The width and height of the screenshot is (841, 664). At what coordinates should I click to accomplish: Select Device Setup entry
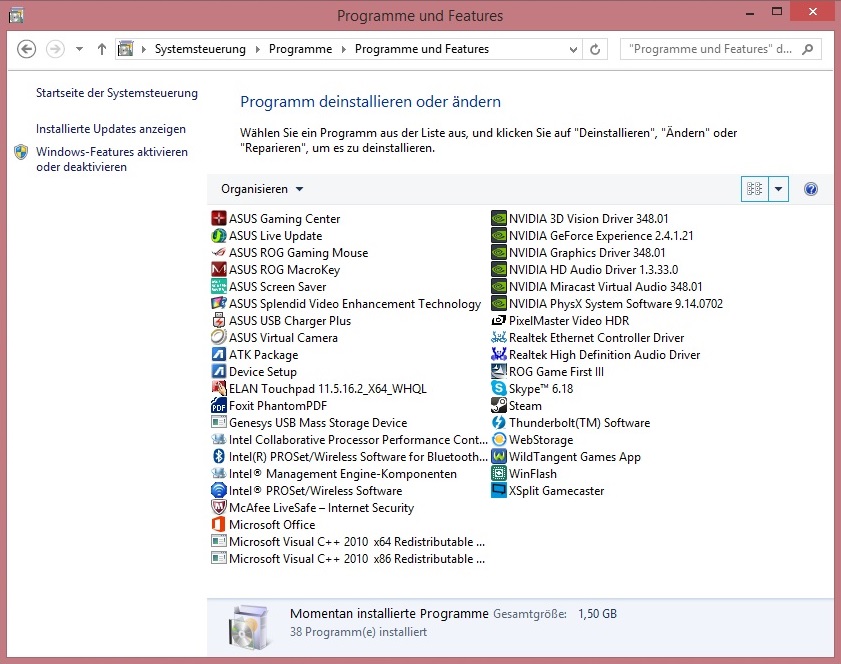(x=254, y=371)
